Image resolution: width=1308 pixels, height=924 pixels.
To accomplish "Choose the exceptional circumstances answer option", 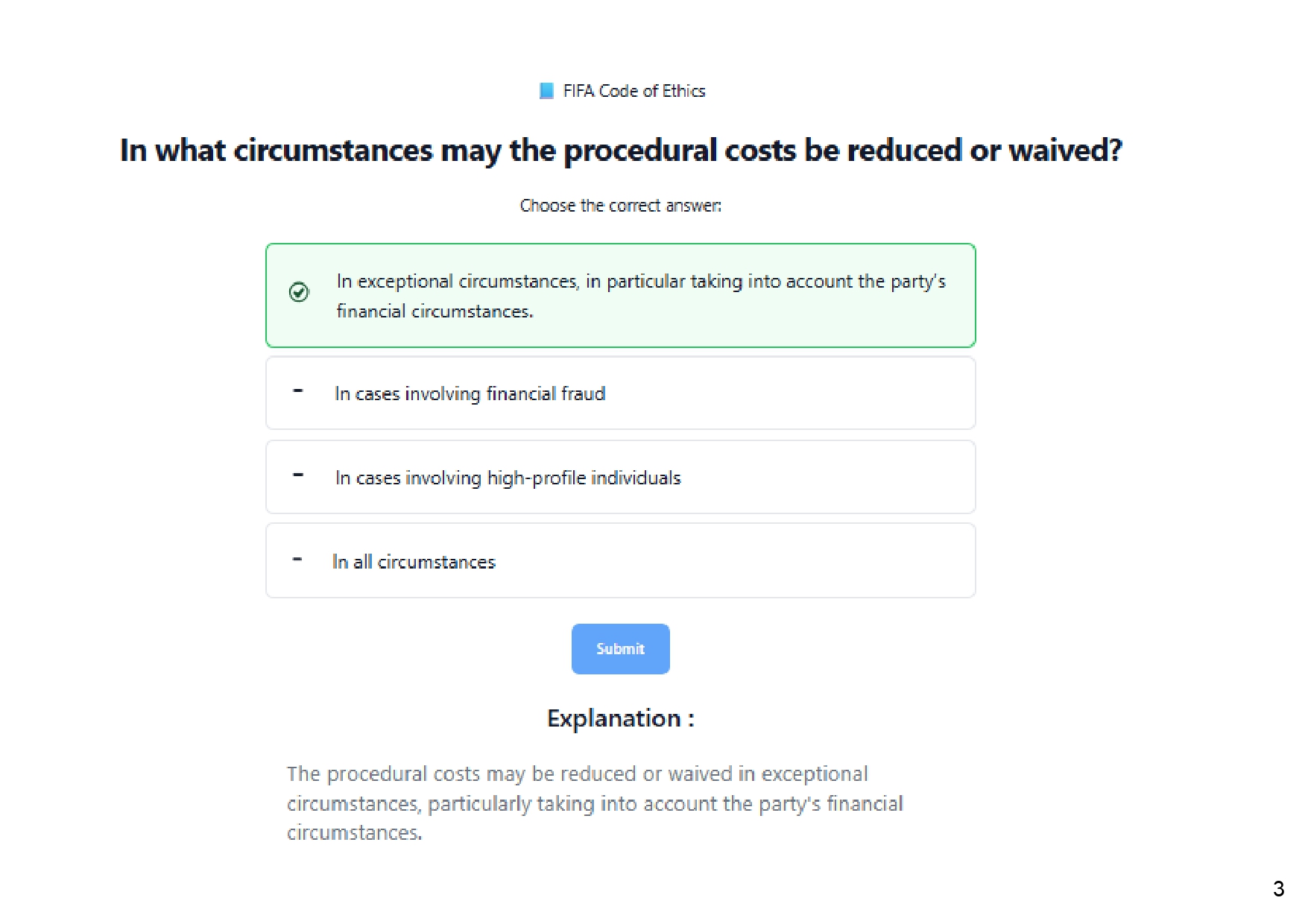I will (x=621, y=295).
